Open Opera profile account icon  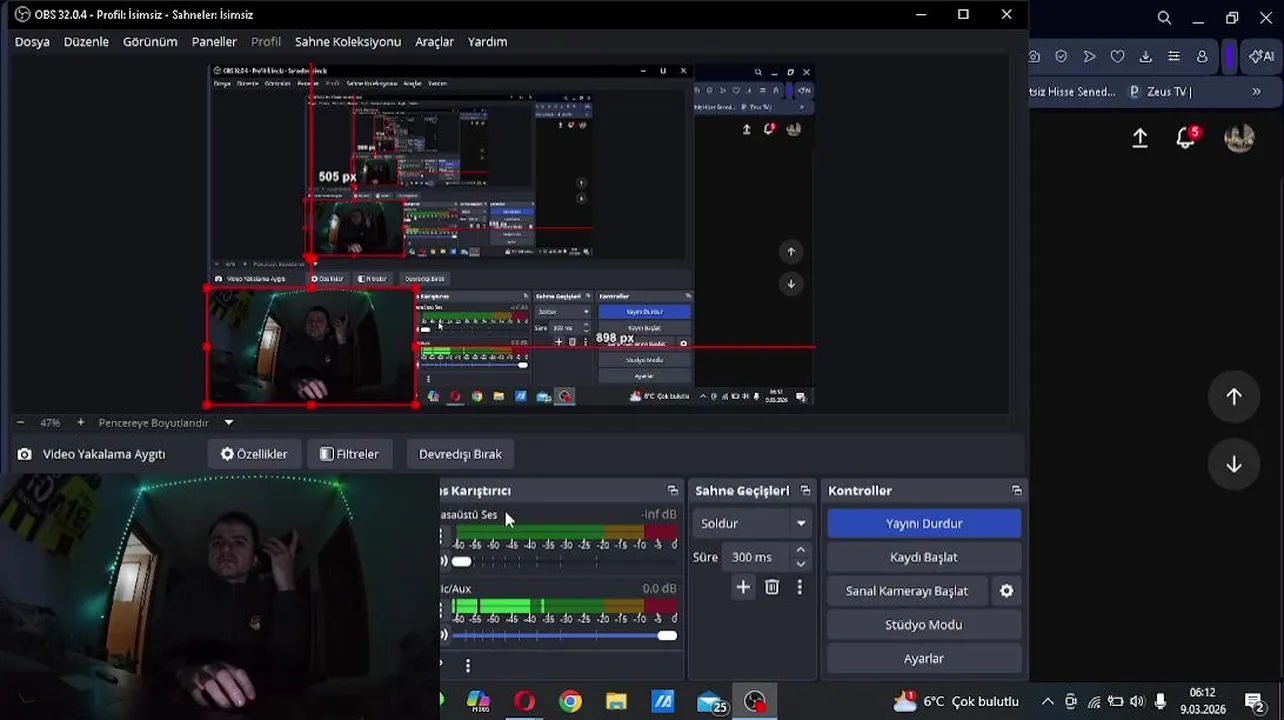(x=1202, y=57)
